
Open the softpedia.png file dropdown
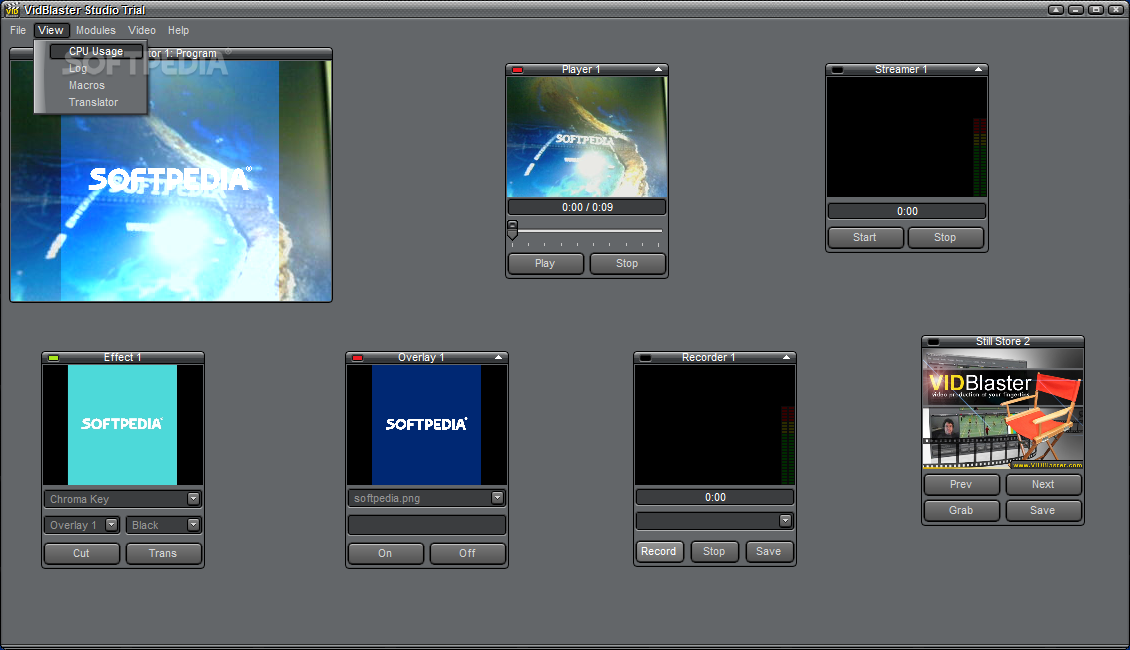coord(497,498)
